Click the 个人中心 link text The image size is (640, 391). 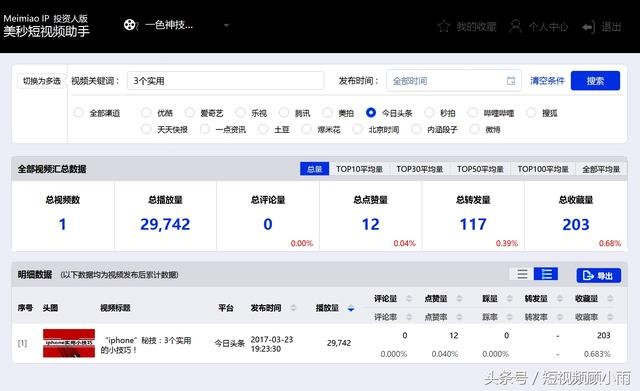(548, 27)
